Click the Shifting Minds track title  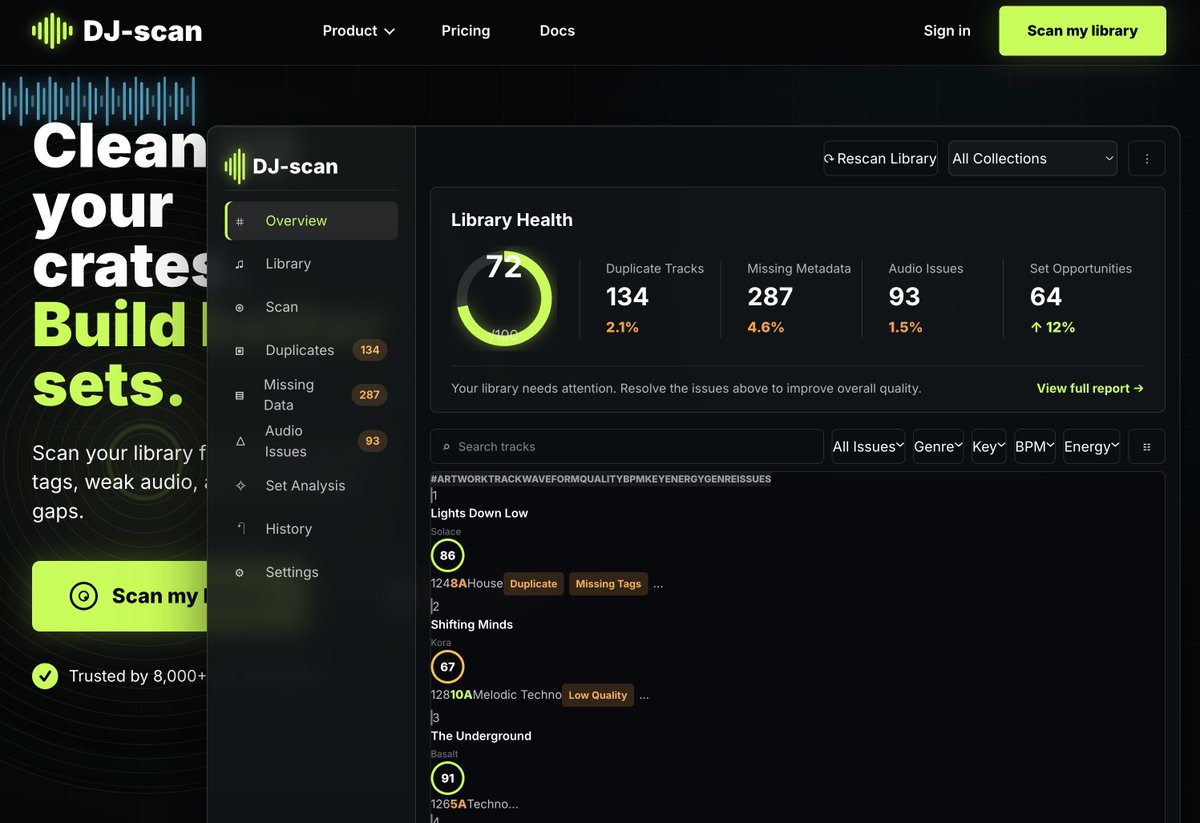pos(472,624)
